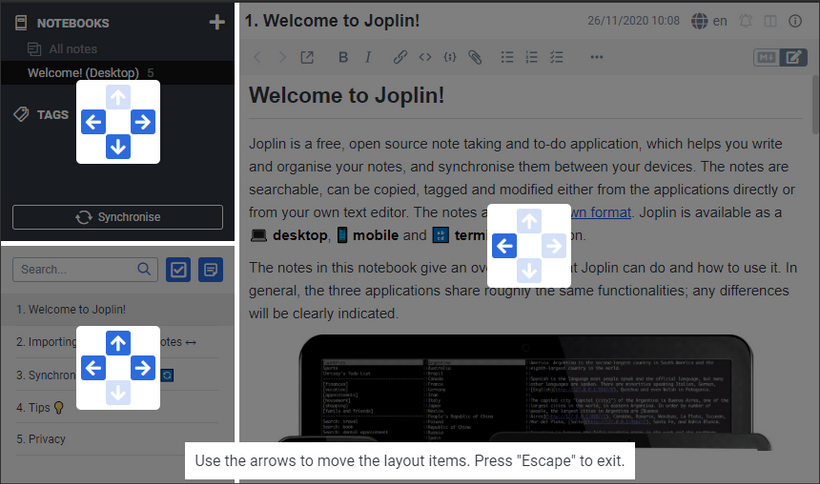Click the Joplin apps screenshot image
Image resolution: width=820 pixels, height=484 pixels.
[526, 392]
